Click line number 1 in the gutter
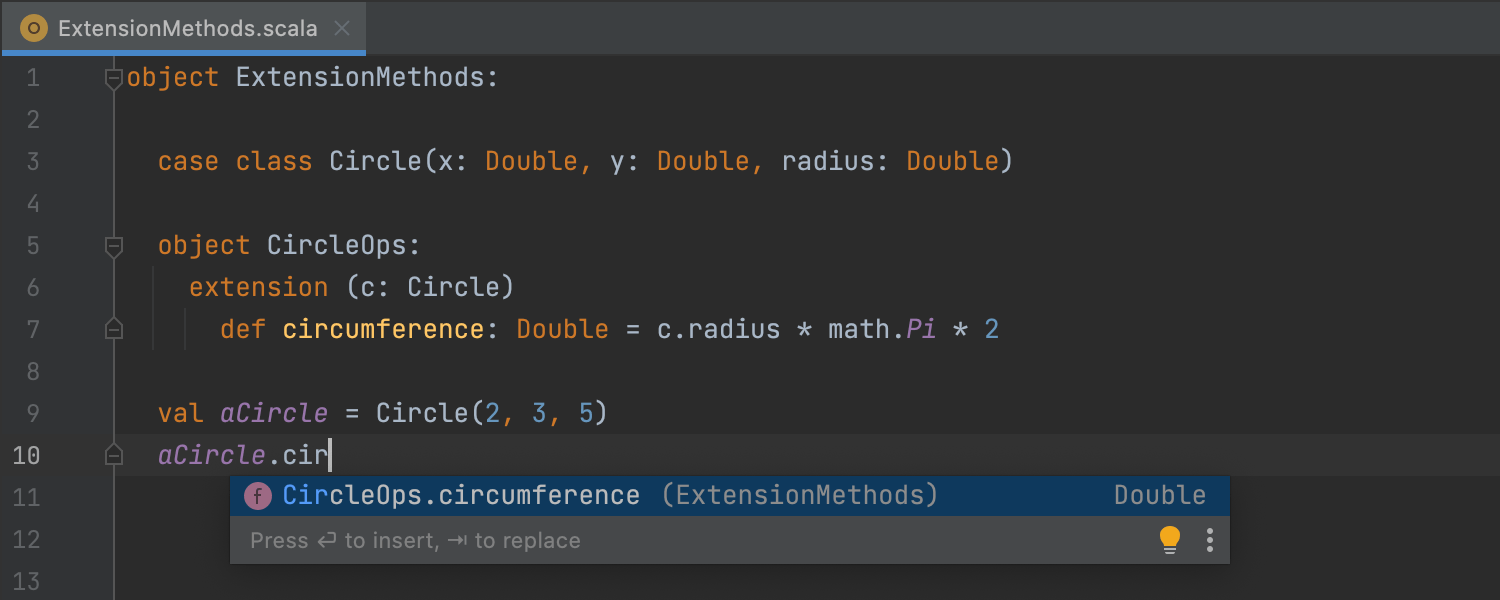Screen dimensions: 1500x600 [x=33, y=78]
